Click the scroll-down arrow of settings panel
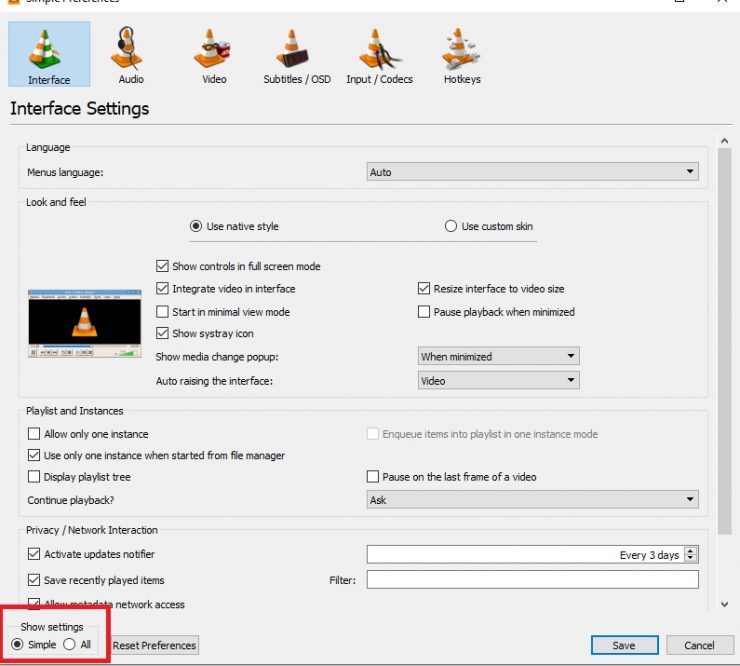740x666 pixels. 724,604
